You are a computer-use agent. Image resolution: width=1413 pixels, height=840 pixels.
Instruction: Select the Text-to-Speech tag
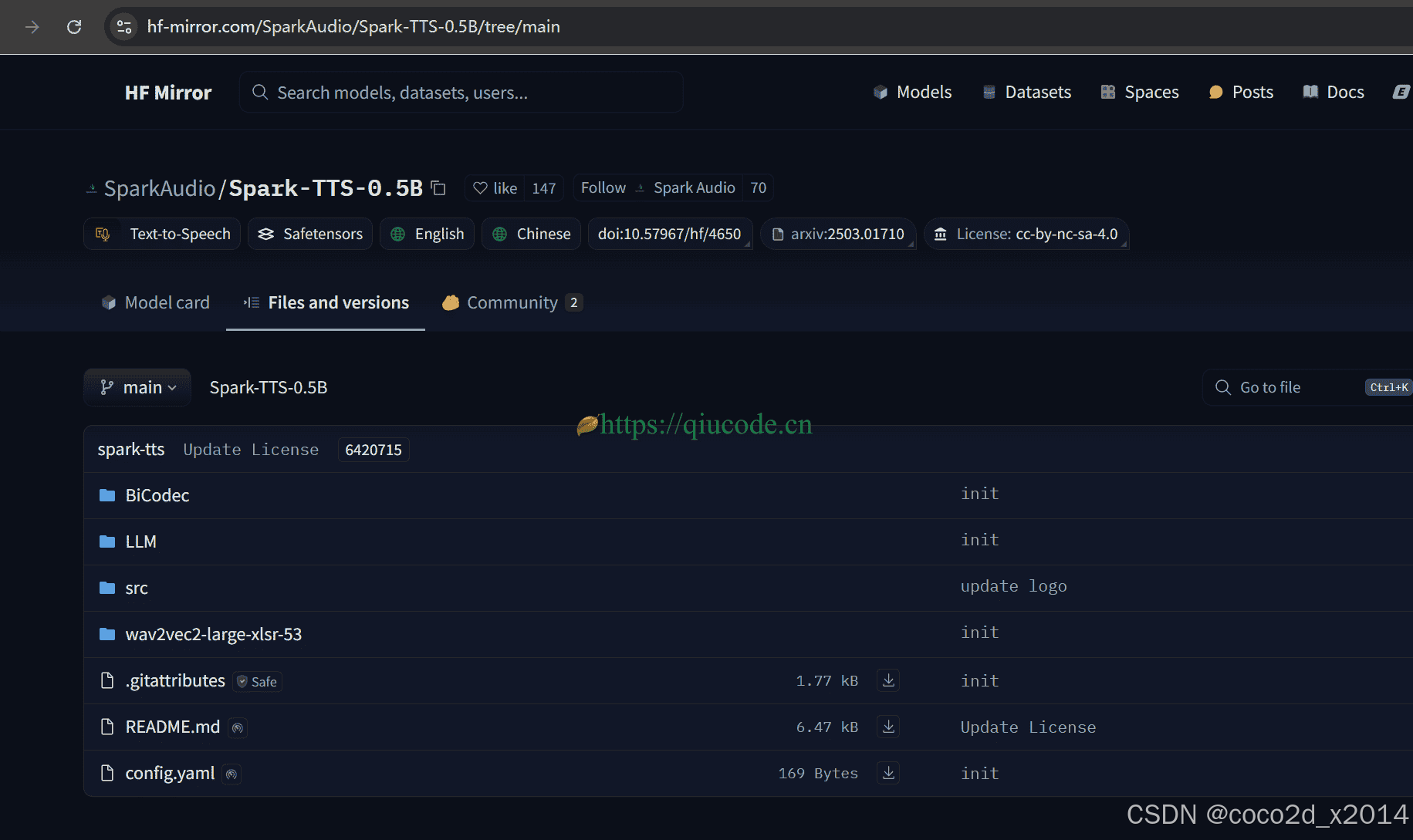coord(162,234)
